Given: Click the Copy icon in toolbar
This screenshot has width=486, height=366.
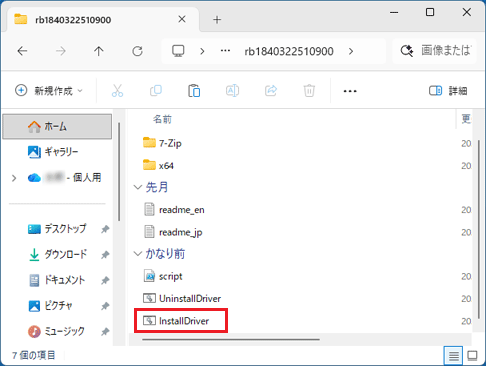Looking at the screenshot, I should click(156, 91).
